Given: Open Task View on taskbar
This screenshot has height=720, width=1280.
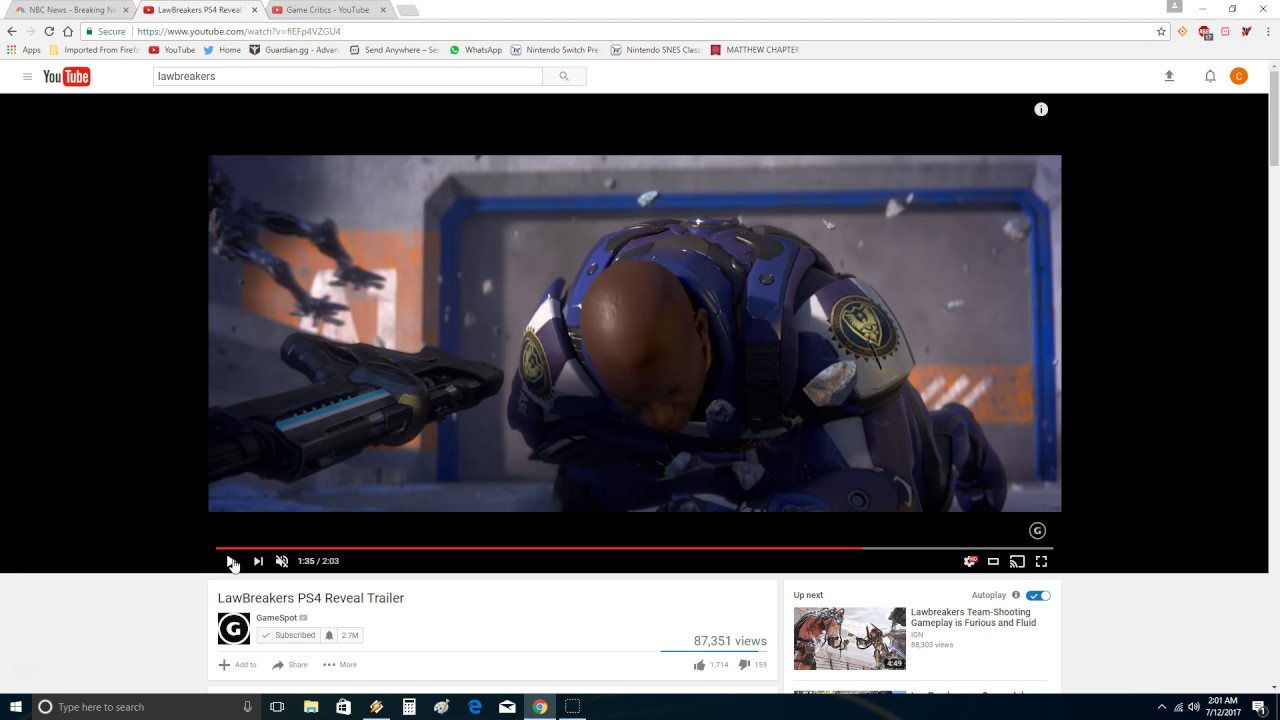Looking at the screenshot, I should (277, 707).
